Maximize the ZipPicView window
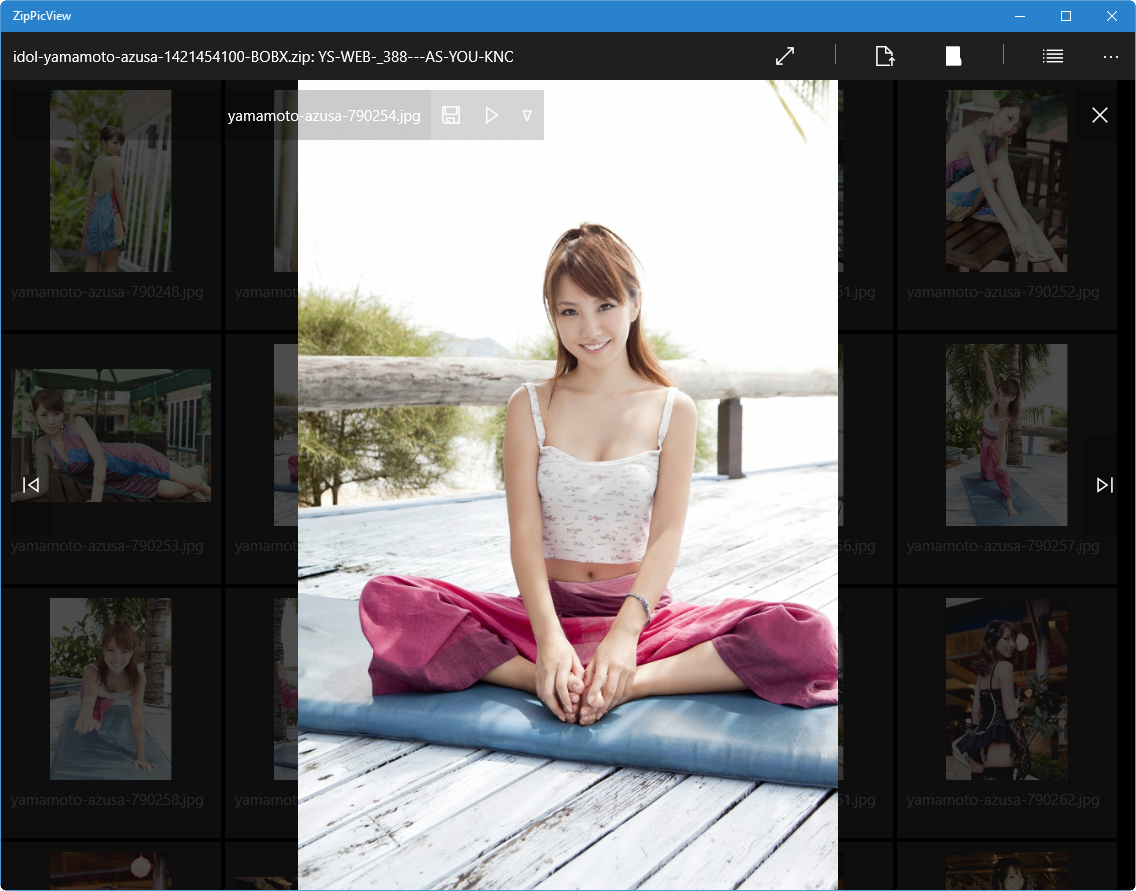The height and width of the screenshot is (891, 1136). [x=1066, y=16]
